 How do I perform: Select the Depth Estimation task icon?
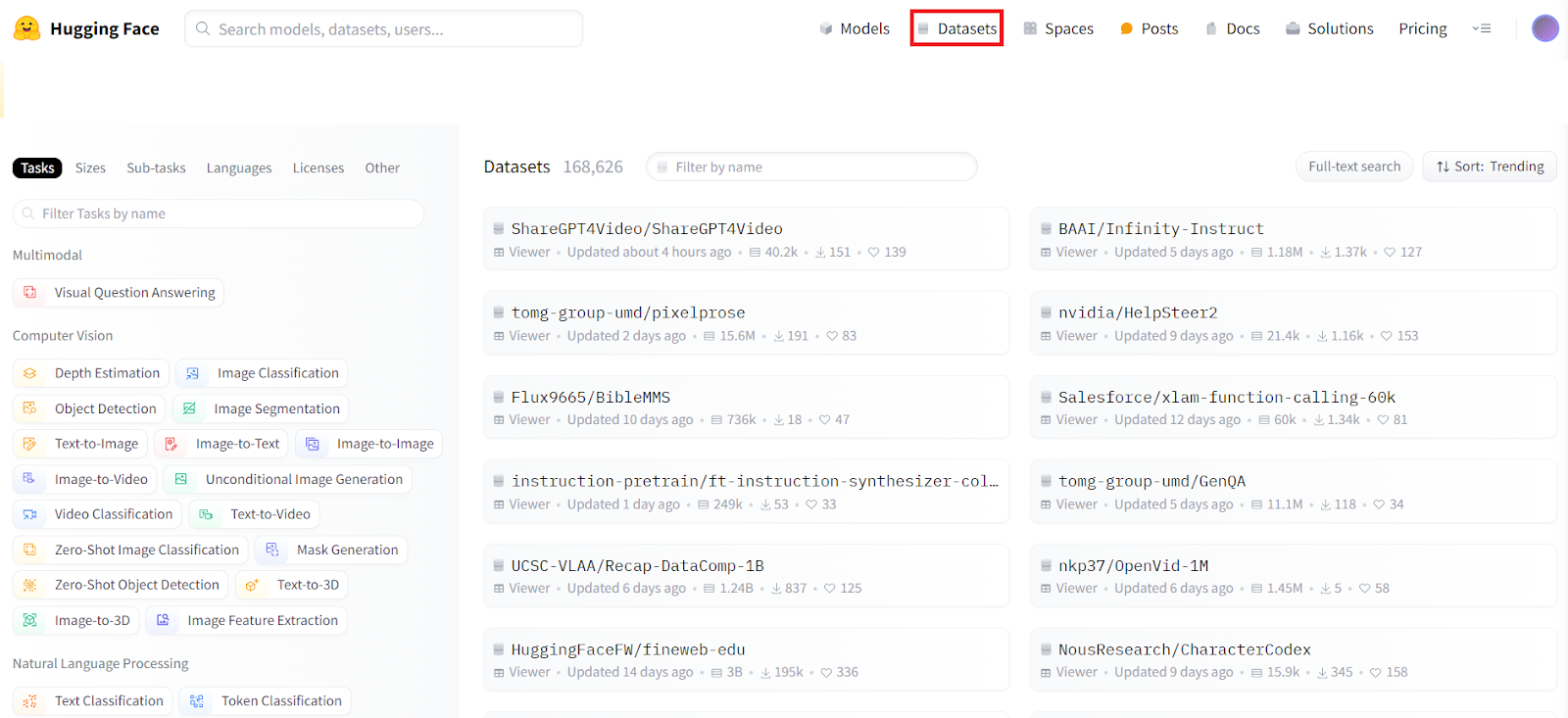(x=30, y=373)
